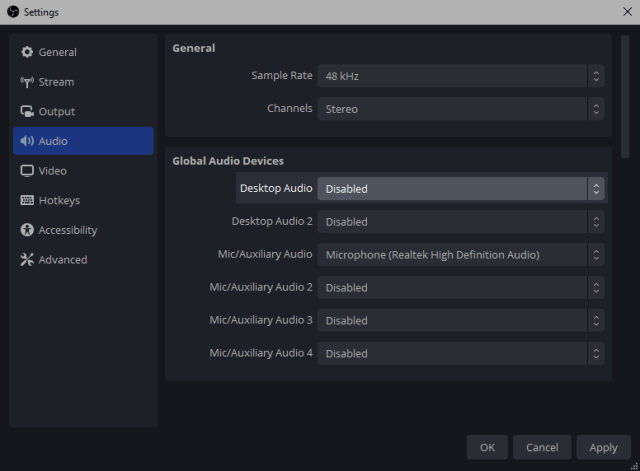Screen dimensions: 640x471
Task: Go to Hotkeys settings label
Action: [x=59, y=200]
